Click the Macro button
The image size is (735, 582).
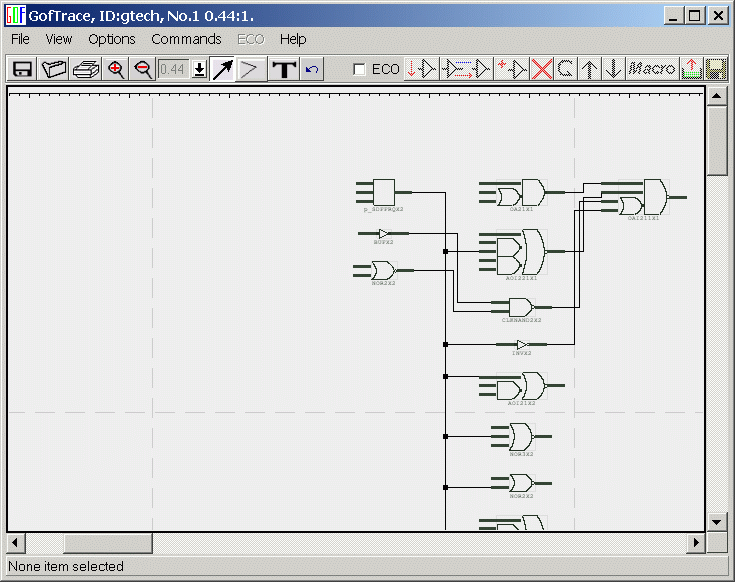(651, 69)
